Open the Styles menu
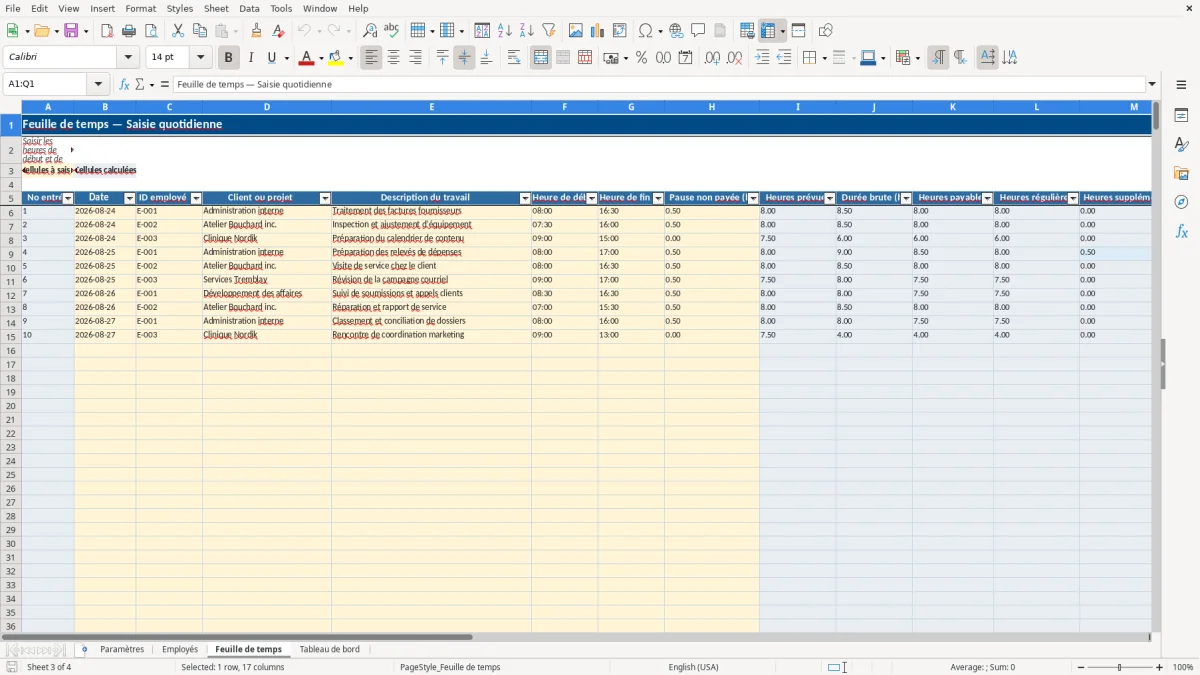1200x675 pixels. pos(180,8)
